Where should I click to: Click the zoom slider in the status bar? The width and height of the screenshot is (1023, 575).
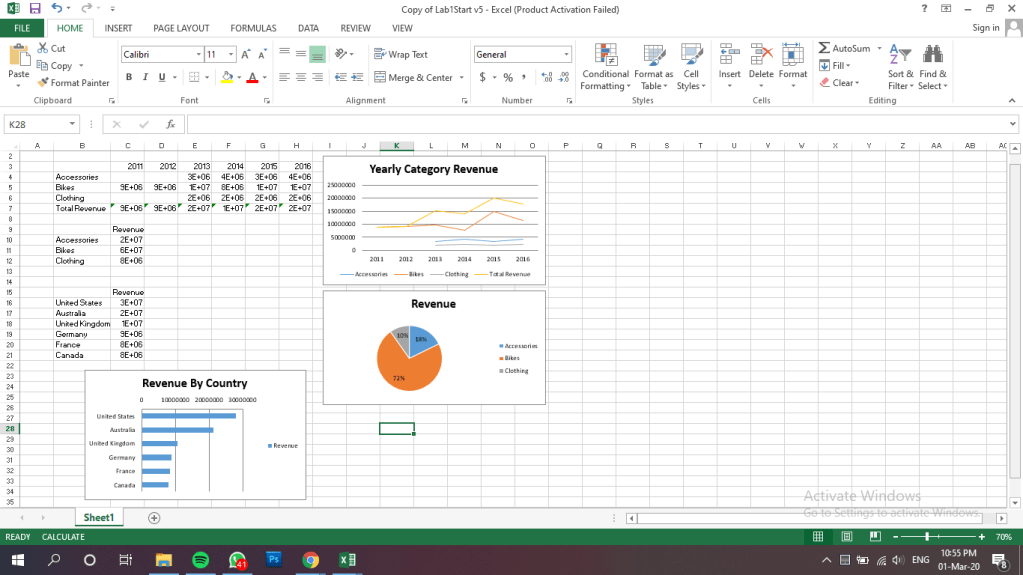(928, 537)
